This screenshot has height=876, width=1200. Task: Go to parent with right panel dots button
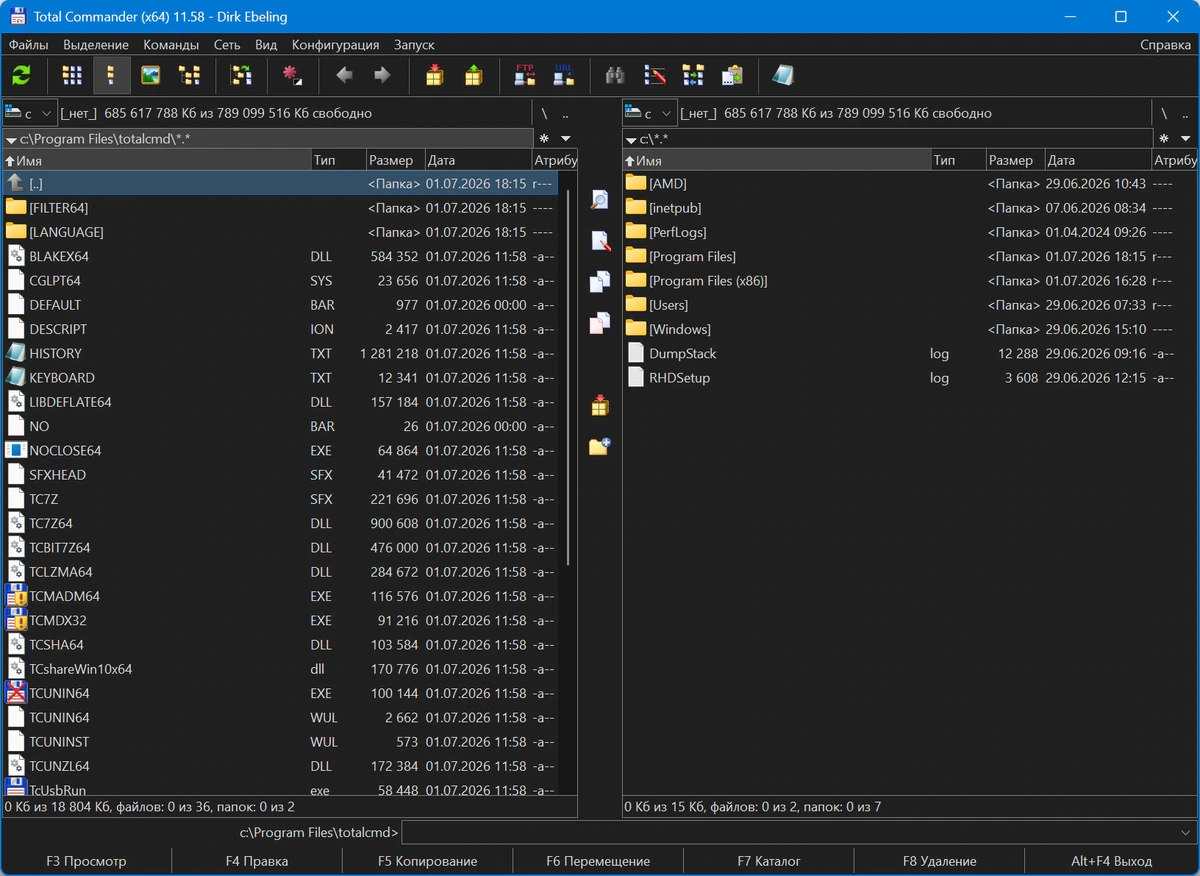[1186, 113]
